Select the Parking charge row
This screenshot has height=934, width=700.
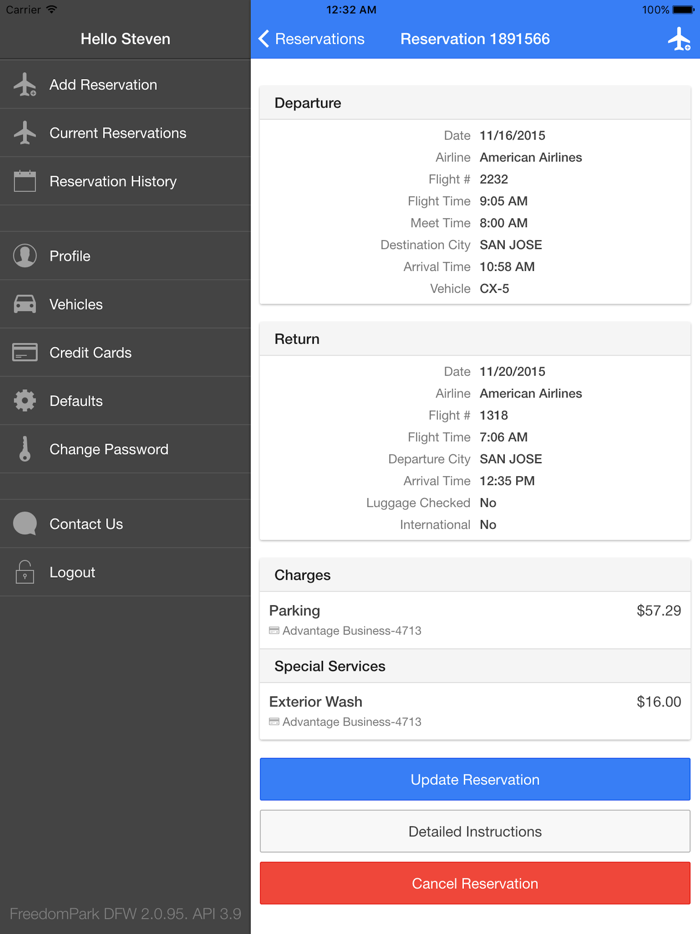475,620
